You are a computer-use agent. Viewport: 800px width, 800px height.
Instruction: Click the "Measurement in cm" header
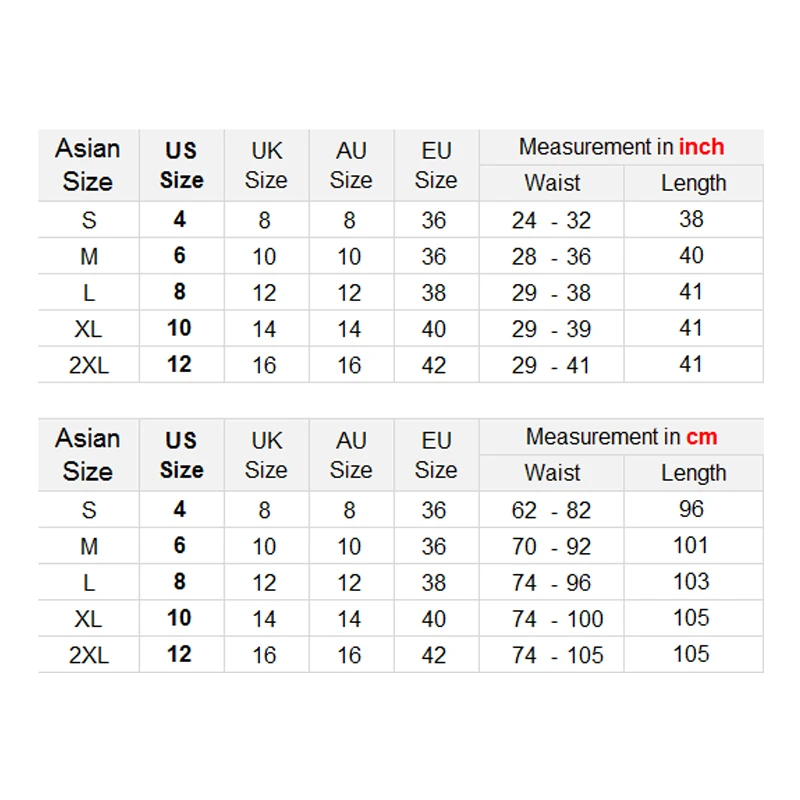tap(621, 437)
